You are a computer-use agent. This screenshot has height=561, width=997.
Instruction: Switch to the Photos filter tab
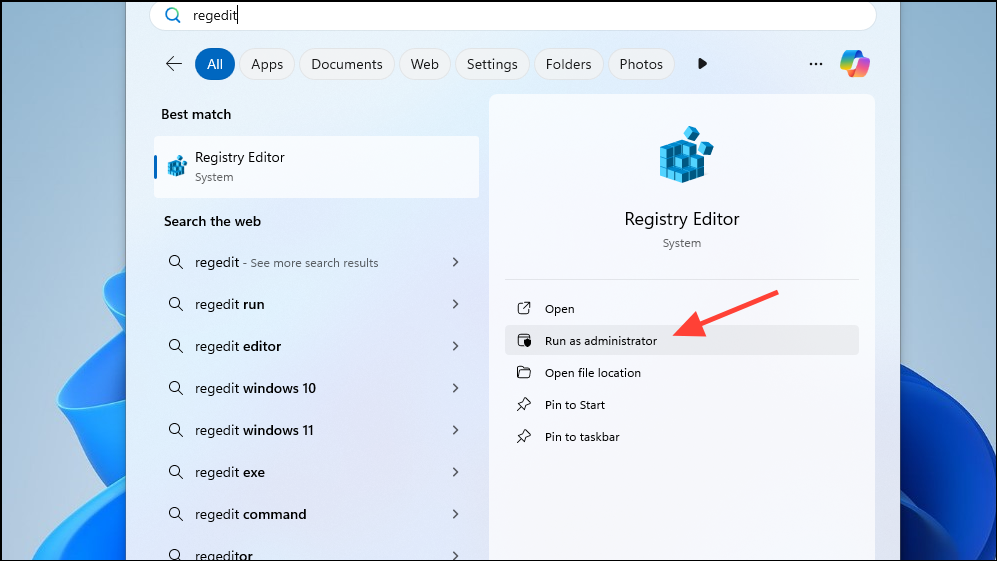point(641,64)
